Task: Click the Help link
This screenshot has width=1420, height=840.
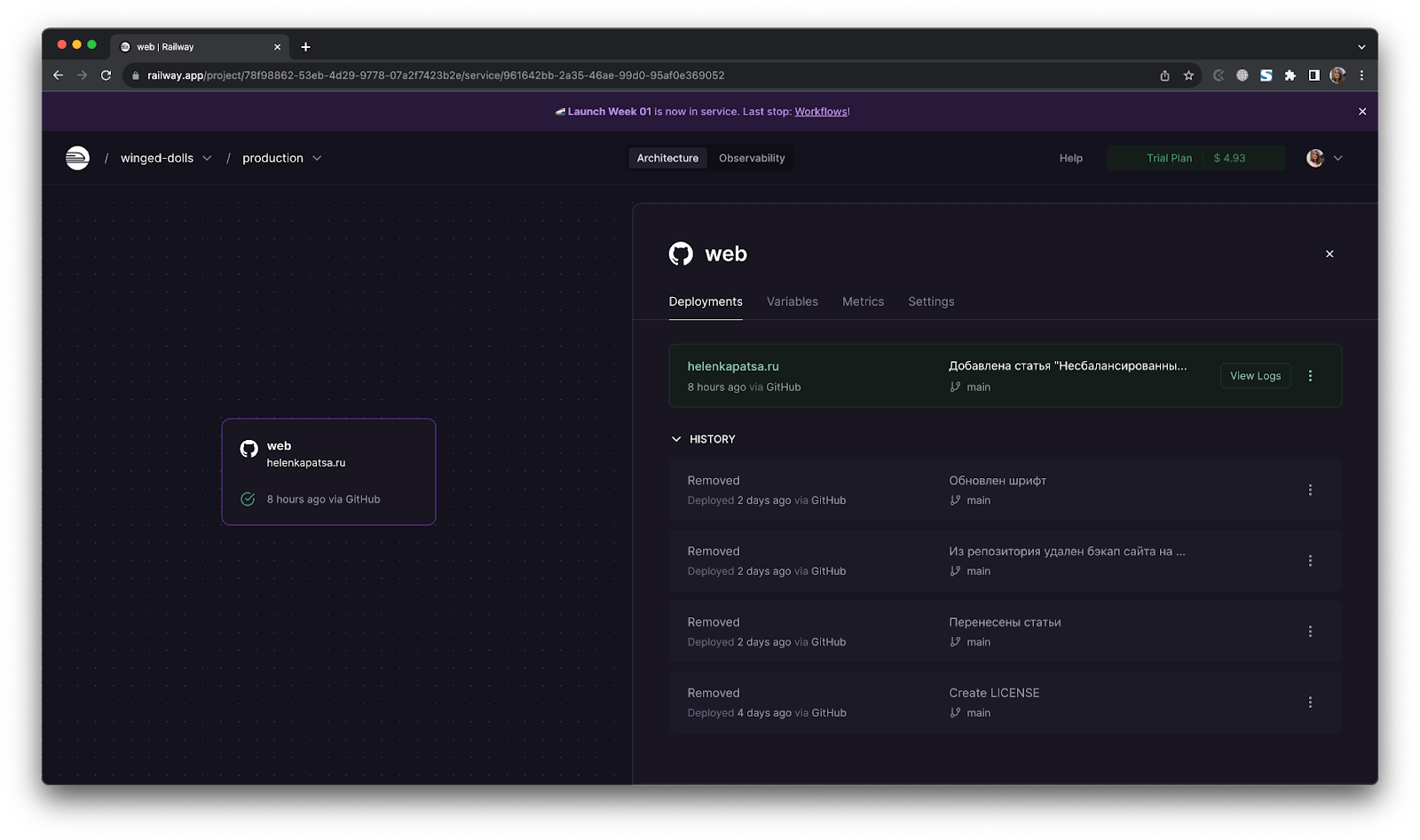Action: (x=1070, y=158)
